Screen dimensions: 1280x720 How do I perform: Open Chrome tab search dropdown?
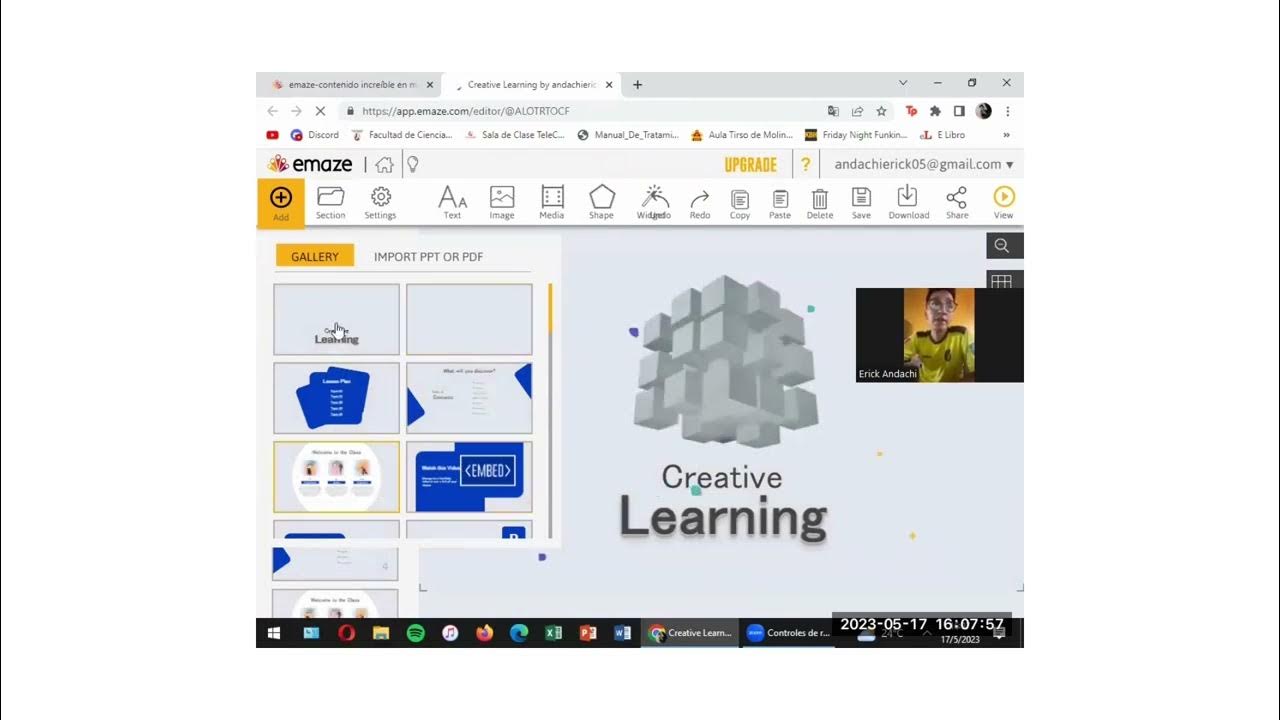pos(903,84)
